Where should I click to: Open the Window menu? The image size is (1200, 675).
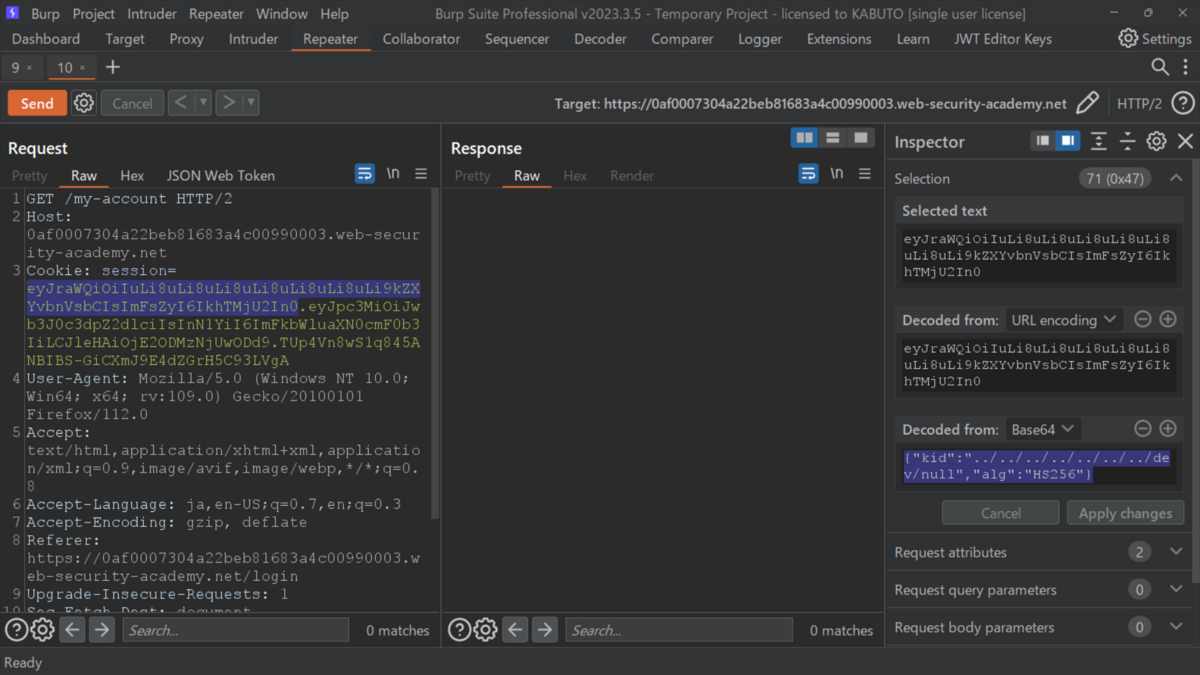281,14
